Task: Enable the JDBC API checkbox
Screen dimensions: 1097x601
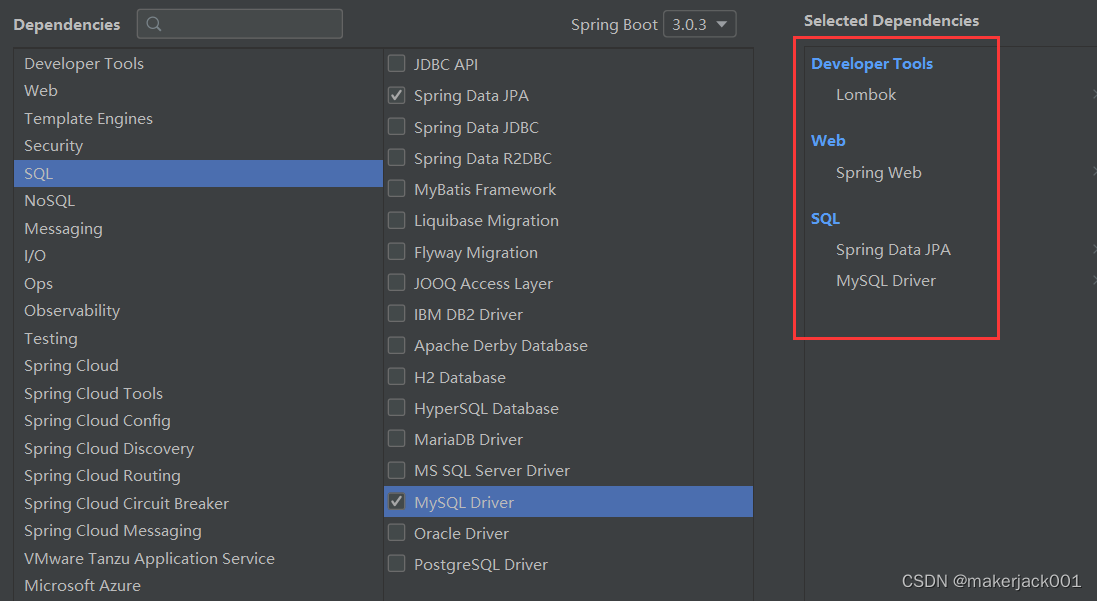Action: click(397, 64)
